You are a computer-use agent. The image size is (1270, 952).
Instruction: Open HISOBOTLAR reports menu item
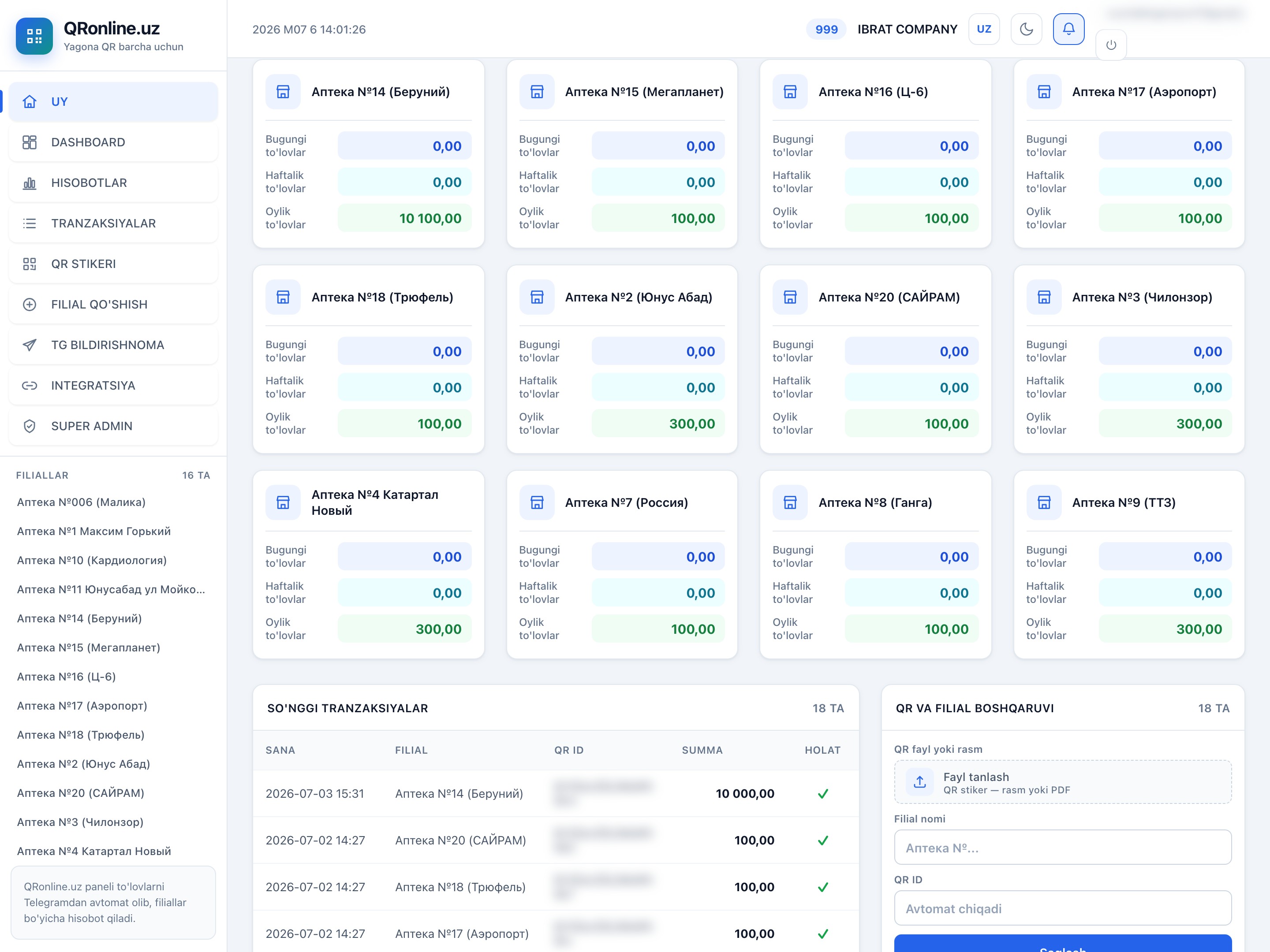[113, 183]
